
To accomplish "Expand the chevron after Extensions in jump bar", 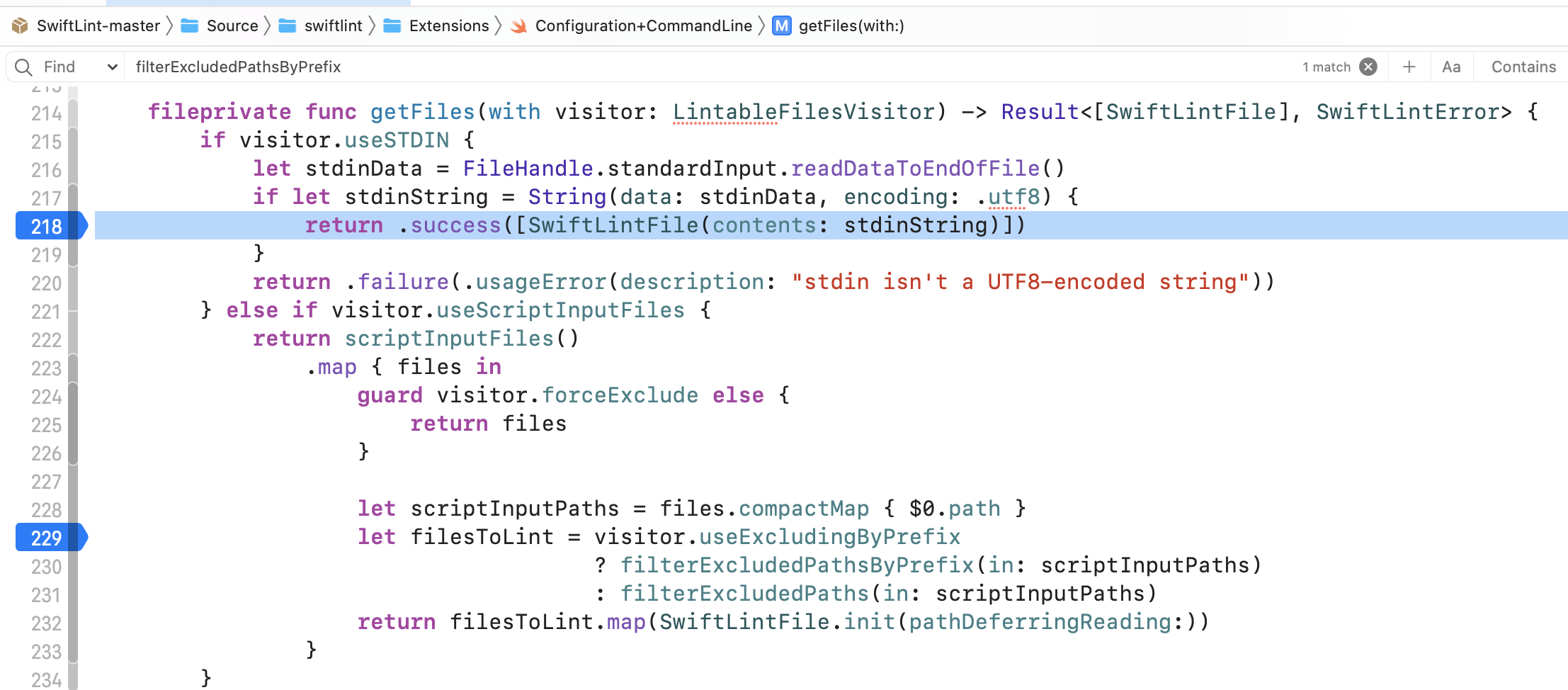I will pos(498,26).
